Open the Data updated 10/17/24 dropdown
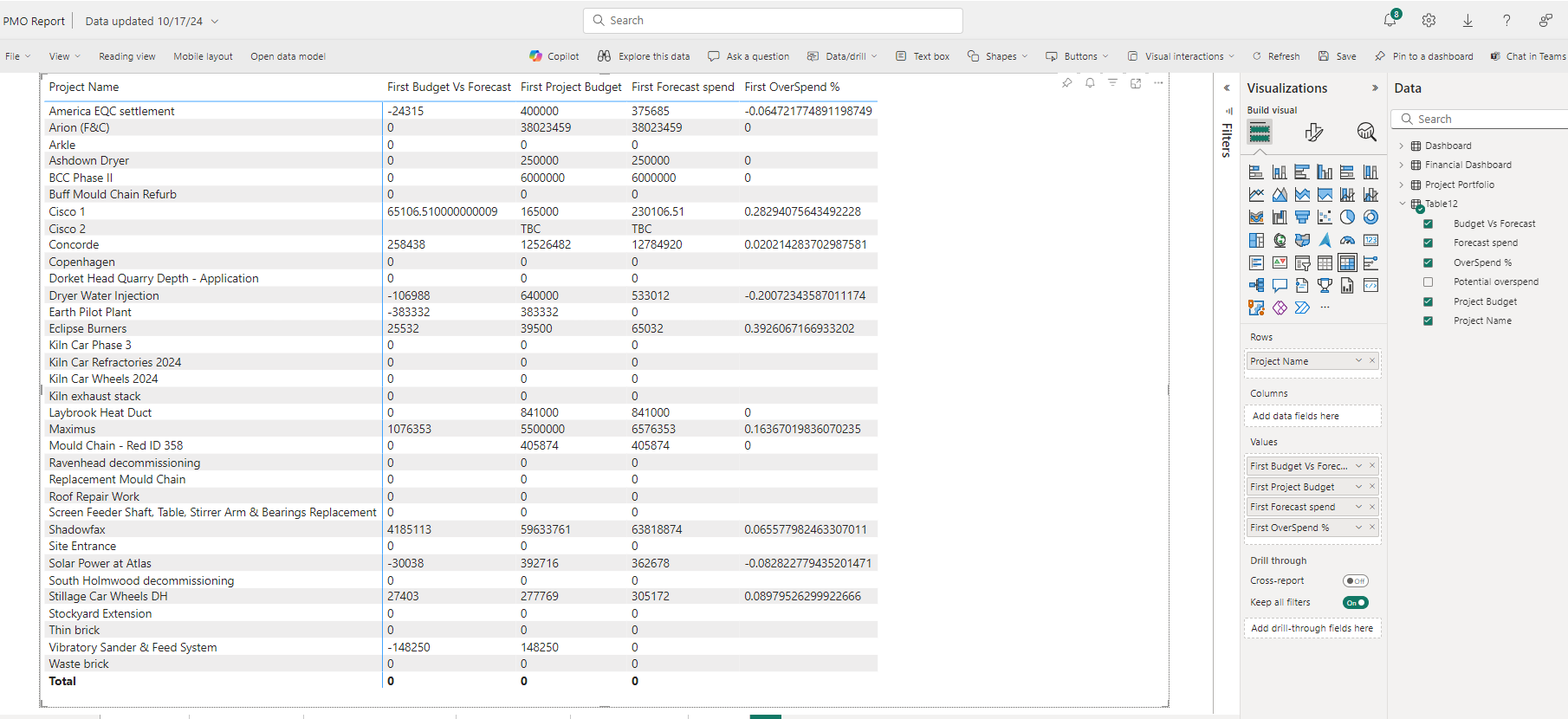Viewport: 1568px width, 719px height. [x=152, y=21]
